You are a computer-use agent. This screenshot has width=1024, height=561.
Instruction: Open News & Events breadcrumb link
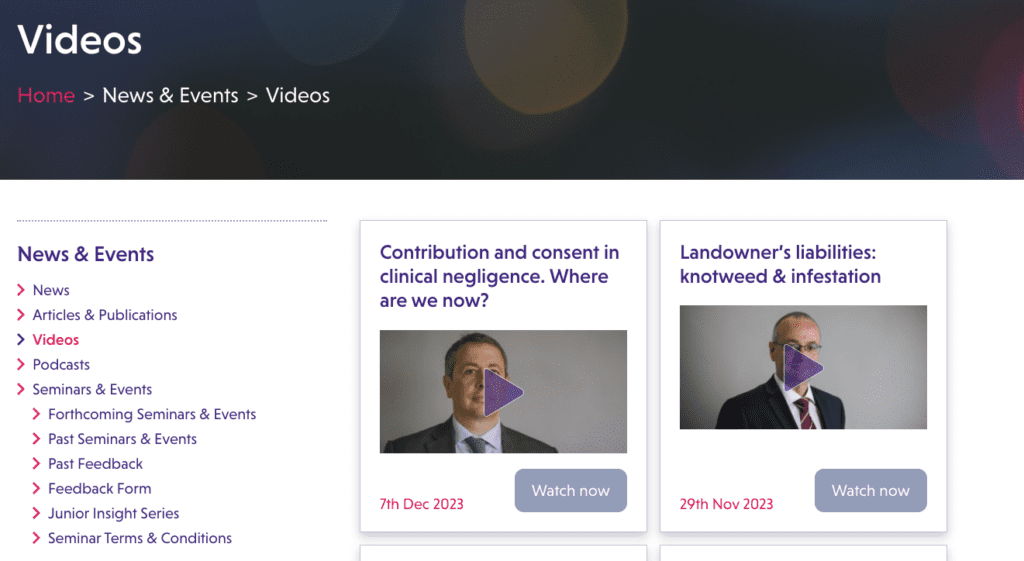170,96
